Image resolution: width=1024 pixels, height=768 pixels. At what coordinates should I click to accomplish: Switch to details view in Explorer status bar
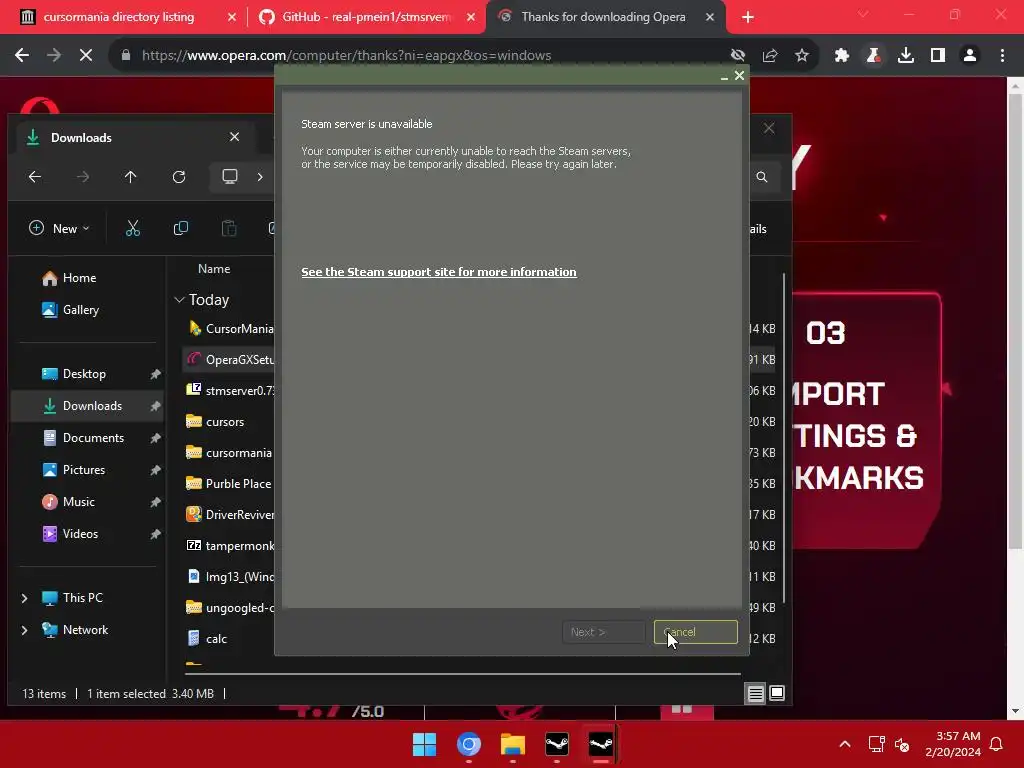pyautogui.click(x=756, y=694)
